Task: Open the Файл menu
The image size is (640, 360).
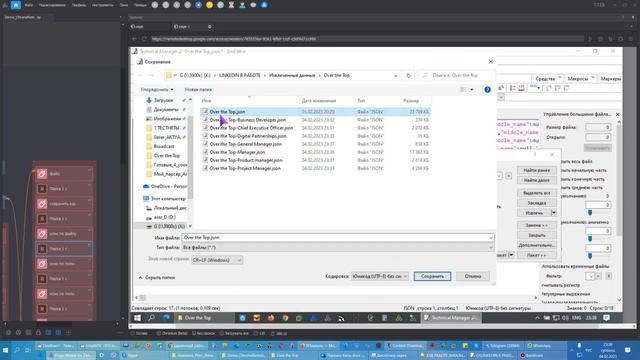Action: pos(29,5)
